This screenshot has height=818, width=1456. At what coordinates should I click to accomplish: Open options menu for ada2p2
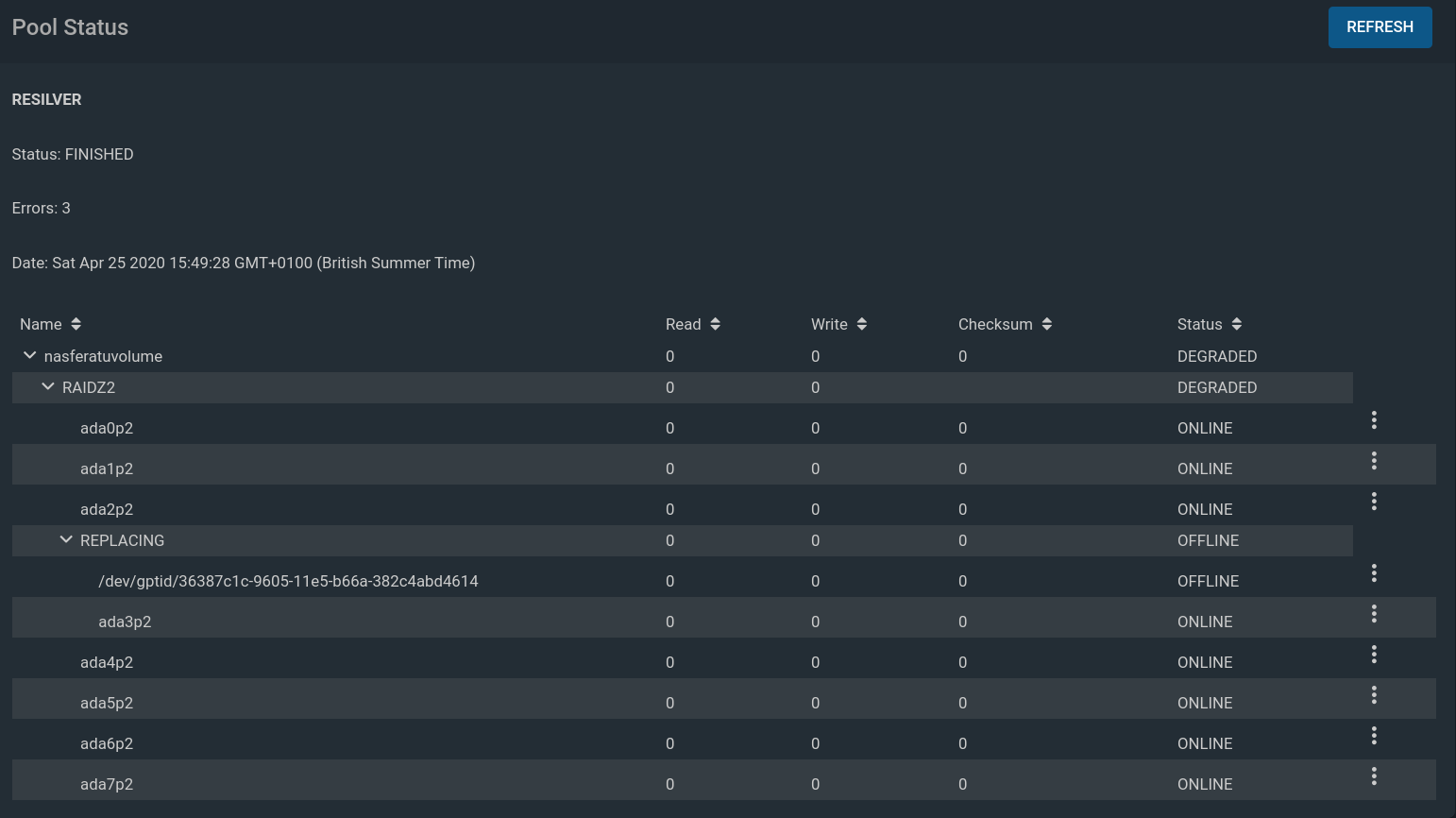pos(1374,502)
